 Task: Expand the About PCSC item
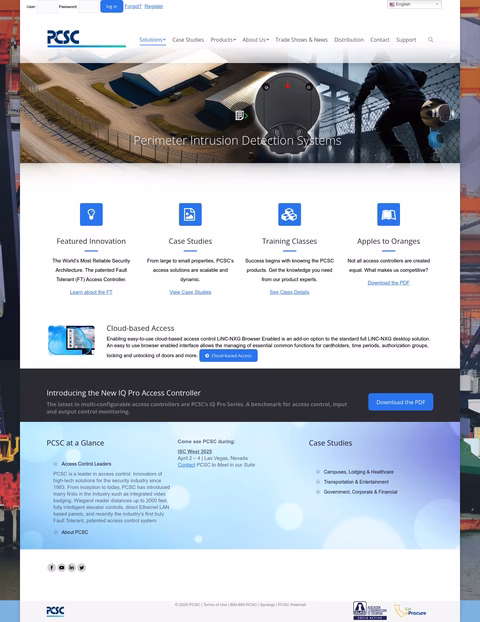coord(75,532)
